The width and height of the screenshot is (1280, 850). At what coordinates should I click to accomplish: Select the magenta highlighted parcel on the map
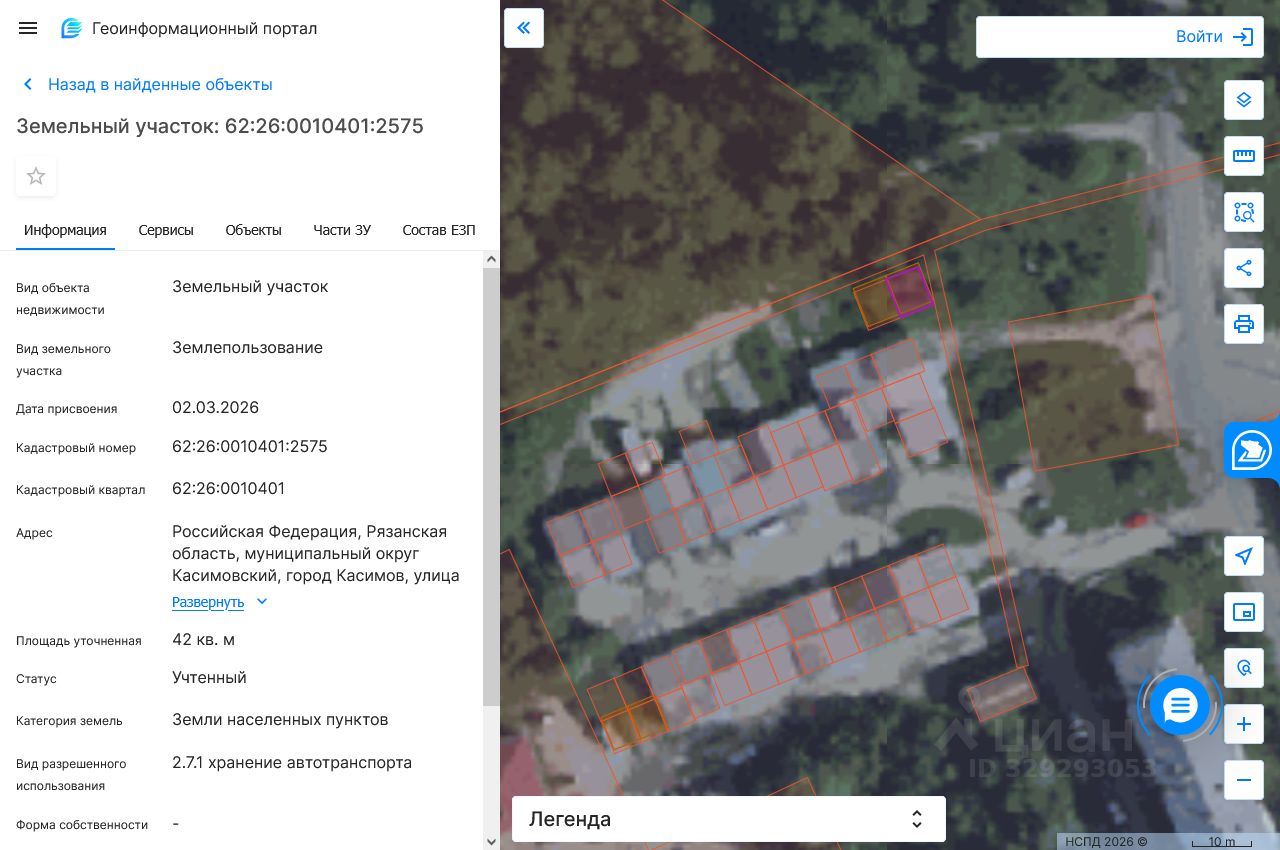tap(910, 290)
